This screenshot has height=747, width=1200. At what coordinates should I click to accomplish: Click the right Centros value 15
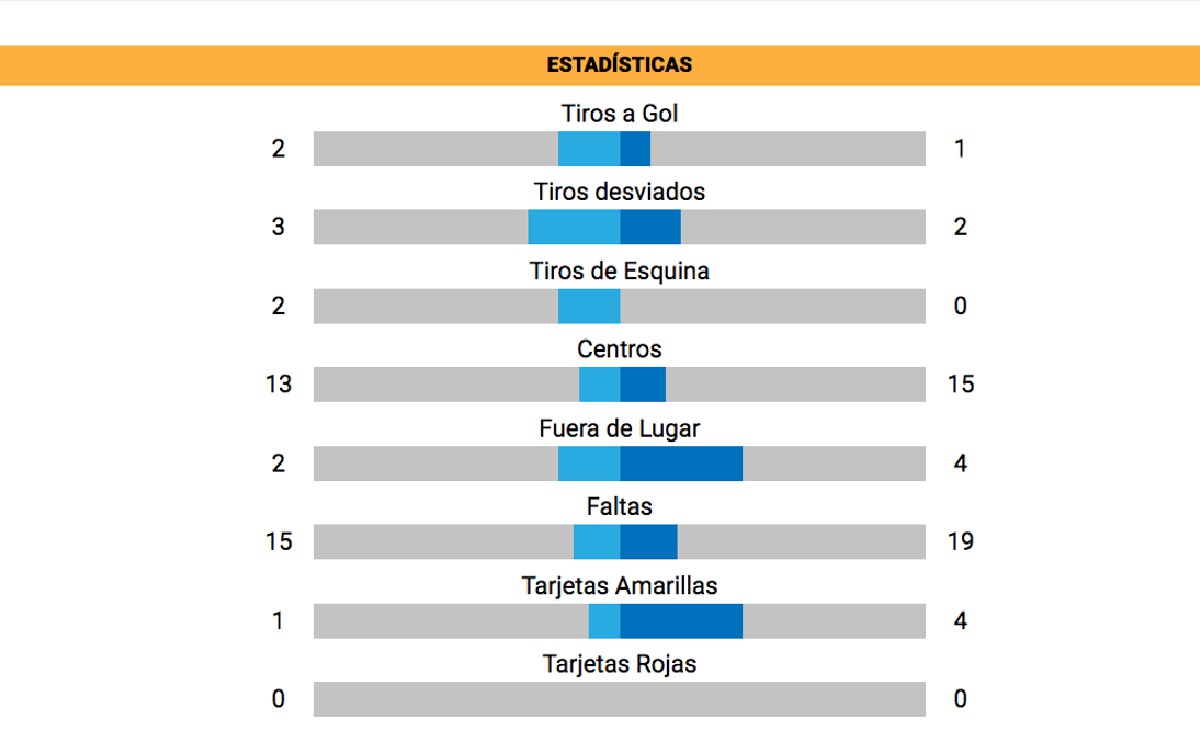click(x=961, y=384)
